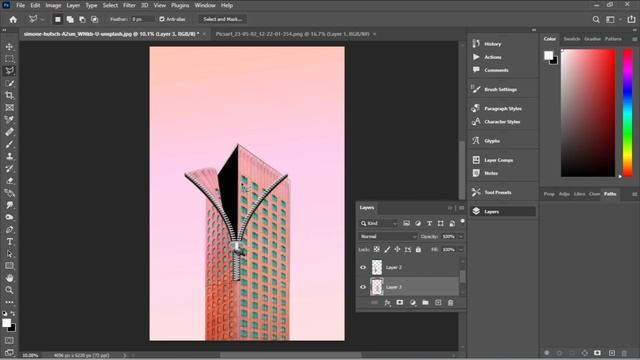The height and width of the screenshot is (360, 640).
Task: Toggle lock image pixels brush icon
Action: coord(387,249)
